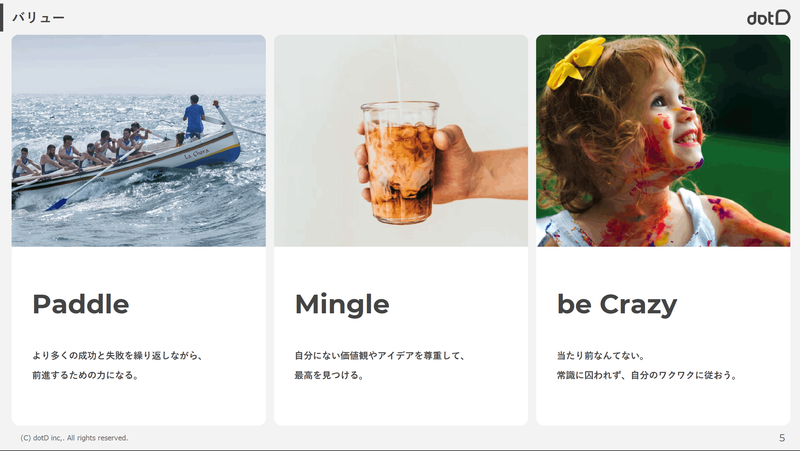The image size is (800, 451).
Task: Click the 常識に囚われず text line
Action: point(647,375)
